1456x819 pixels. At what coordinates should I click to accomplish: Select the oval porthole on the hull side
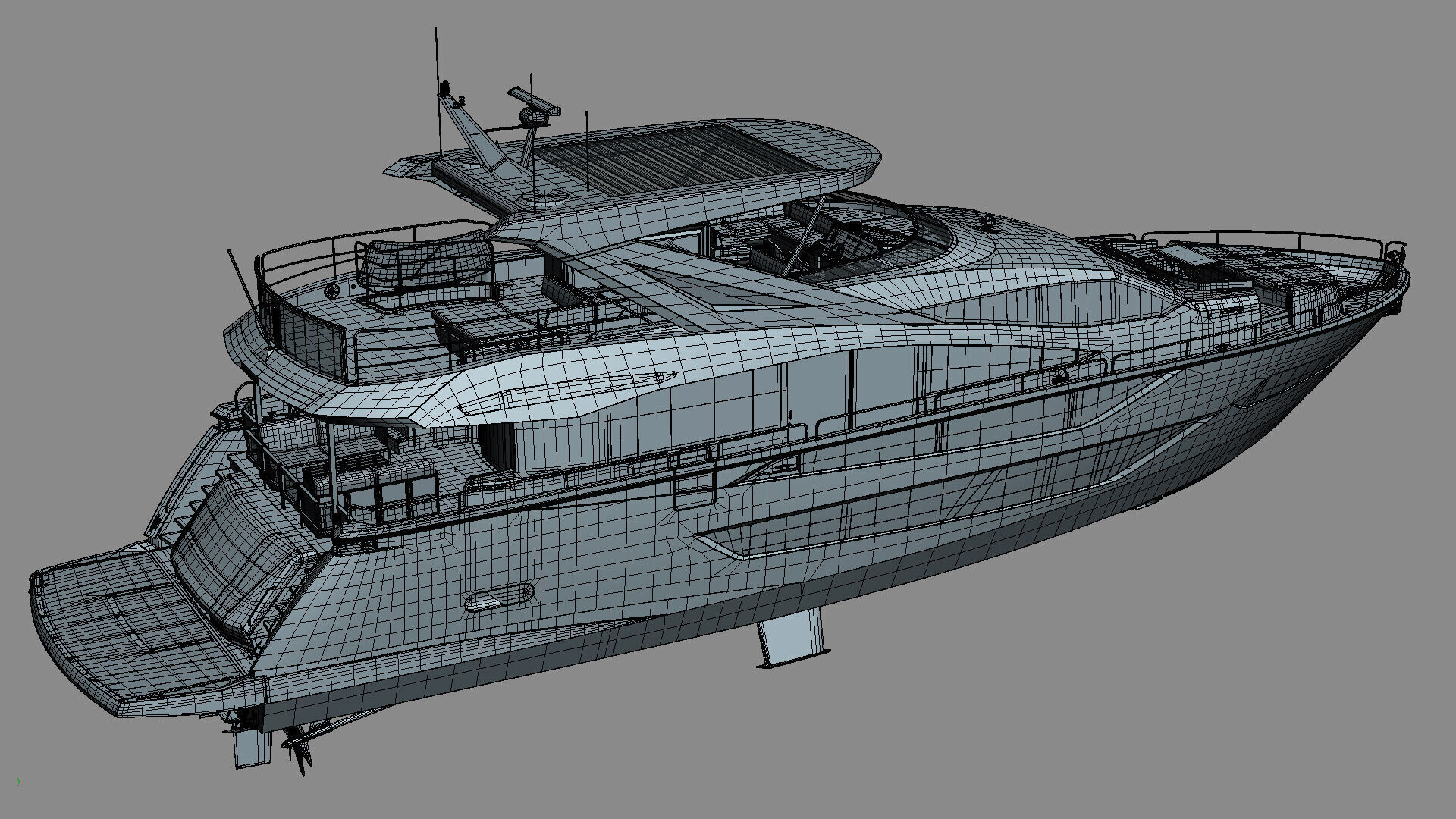(x=499, y=597)
